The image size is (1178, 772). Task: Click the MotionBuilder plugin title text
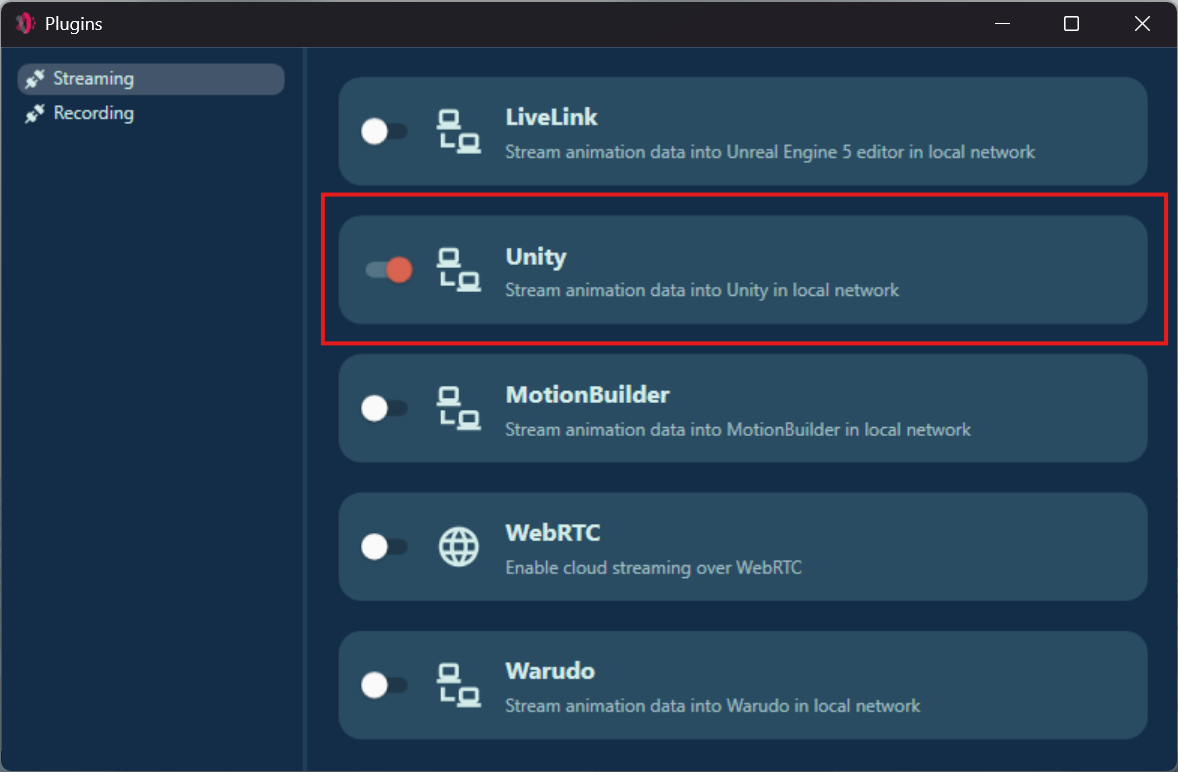(x=587, y=395)
